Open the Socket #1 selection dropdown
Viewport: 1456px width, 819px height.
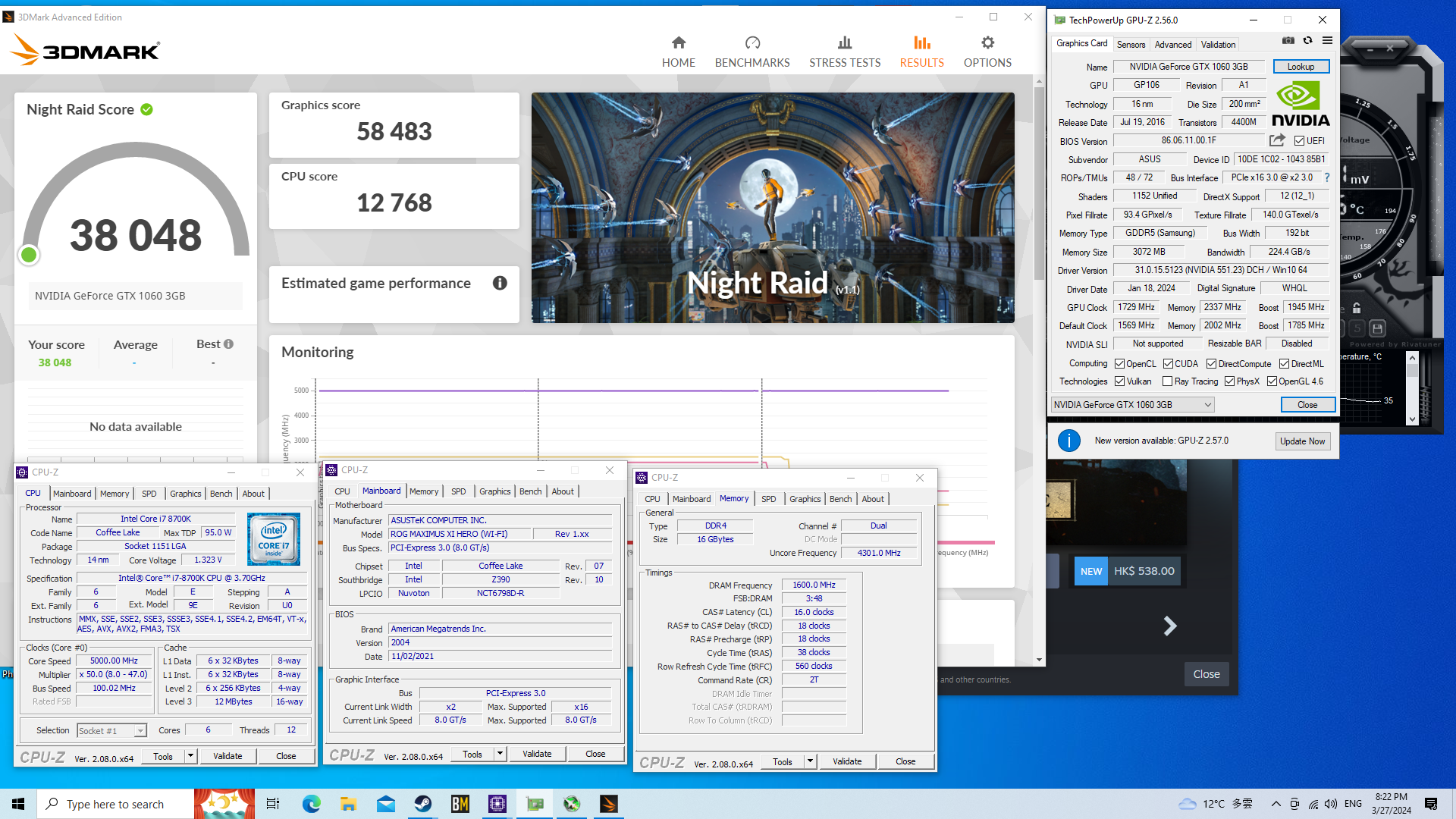[111, 730]
